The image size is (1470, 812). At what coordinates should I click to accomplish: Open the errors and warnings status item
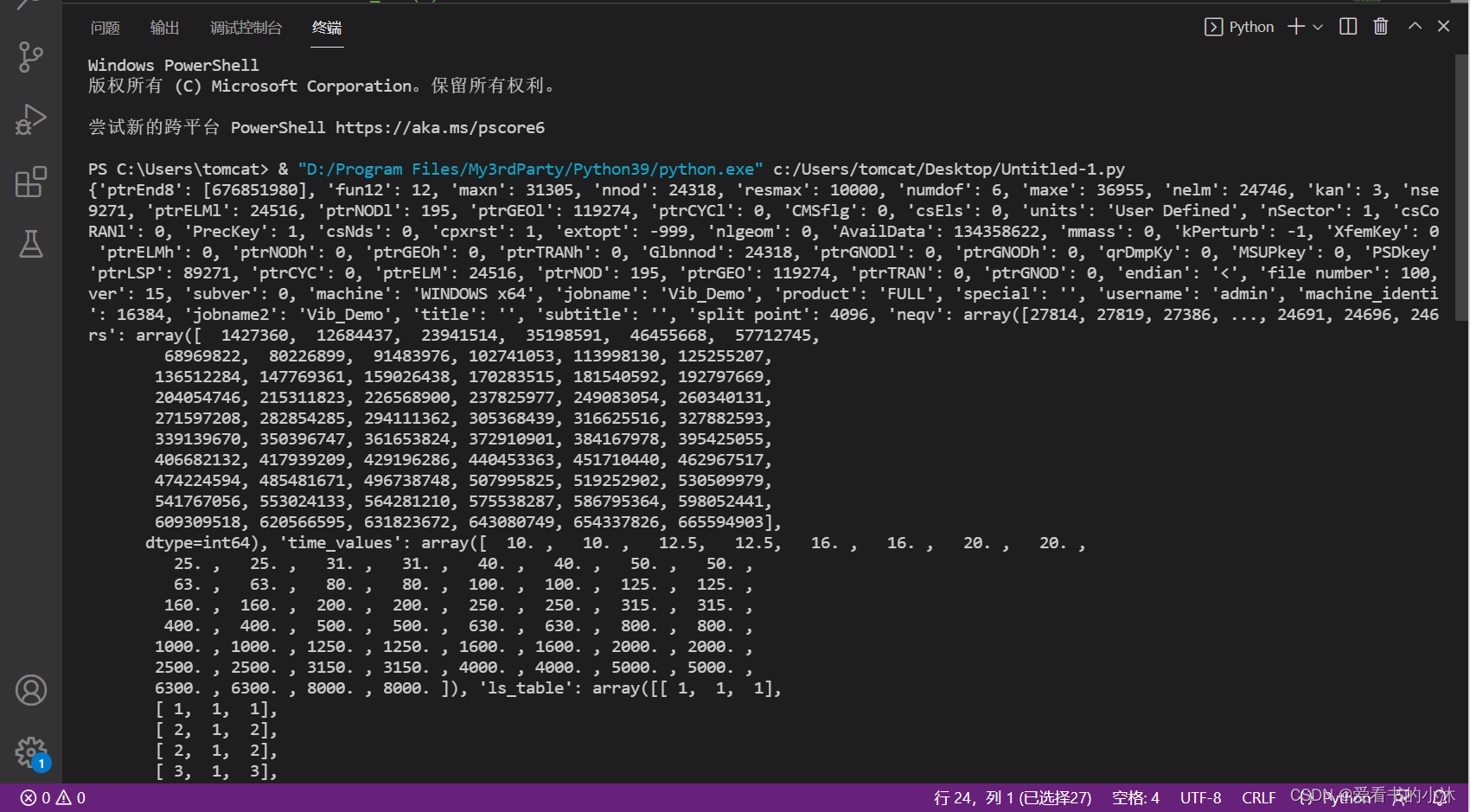pos(54,798)
